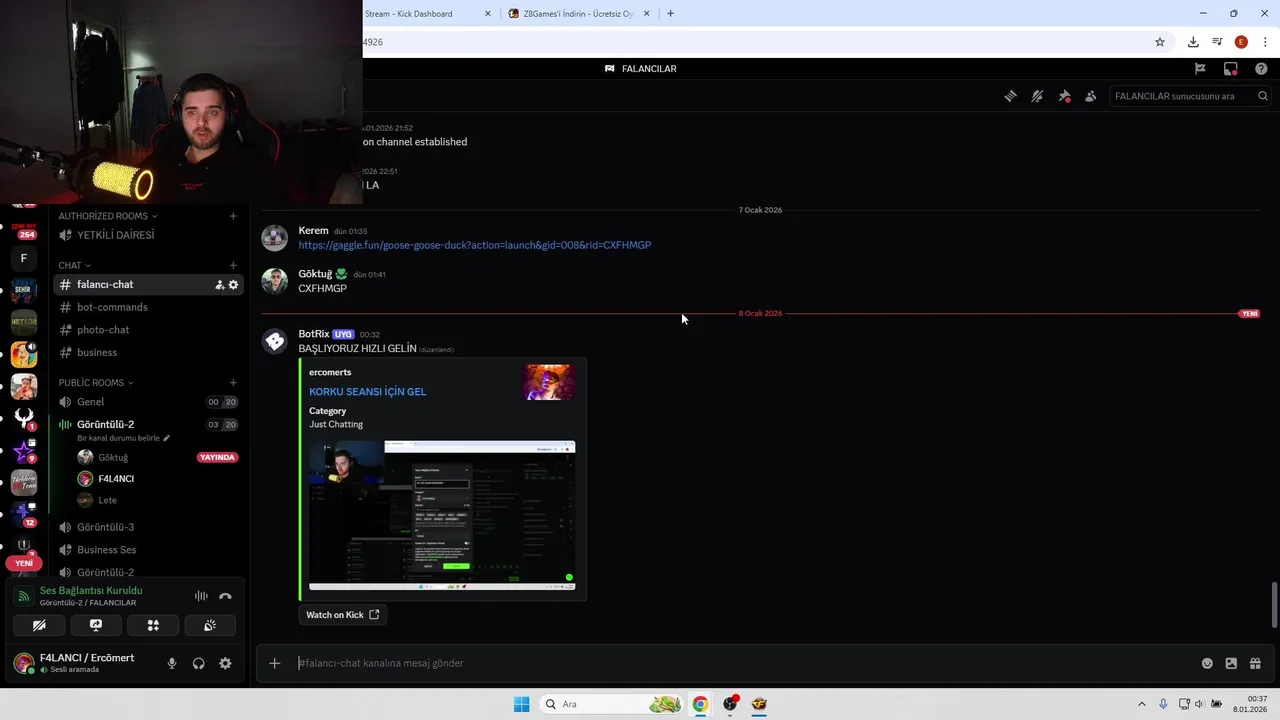The width and height of the screenshot is (1280, 720).
Task: Open Chrome media controls icon
Action: coord(1217,42)
